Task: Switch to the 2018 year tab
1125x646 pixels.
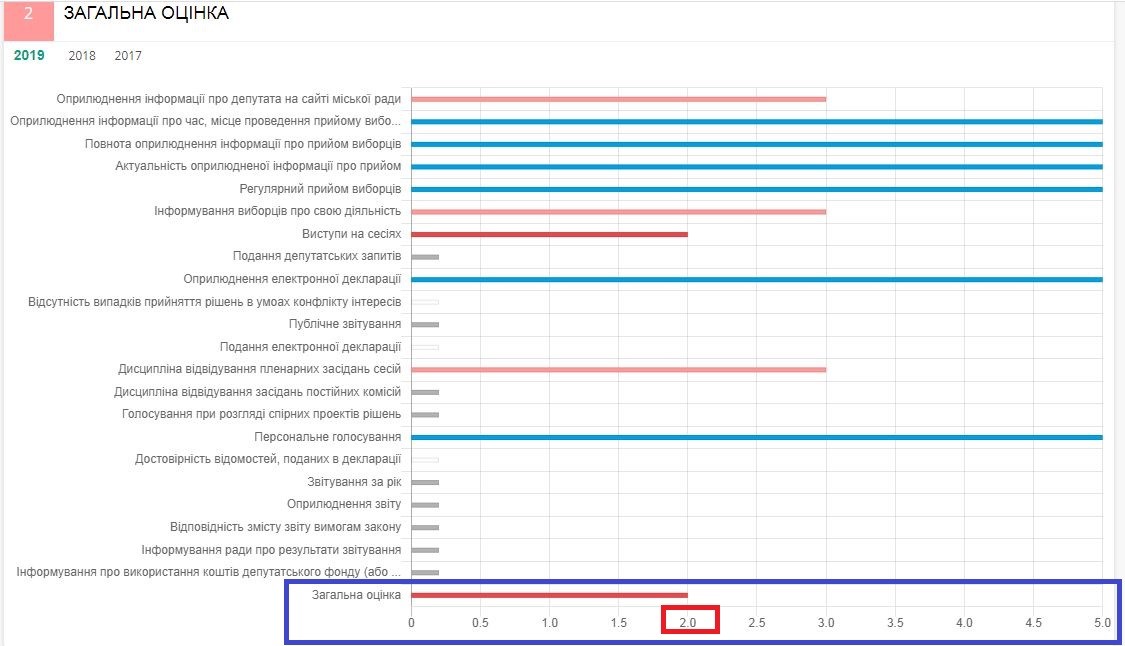Action: click(82, 56)
